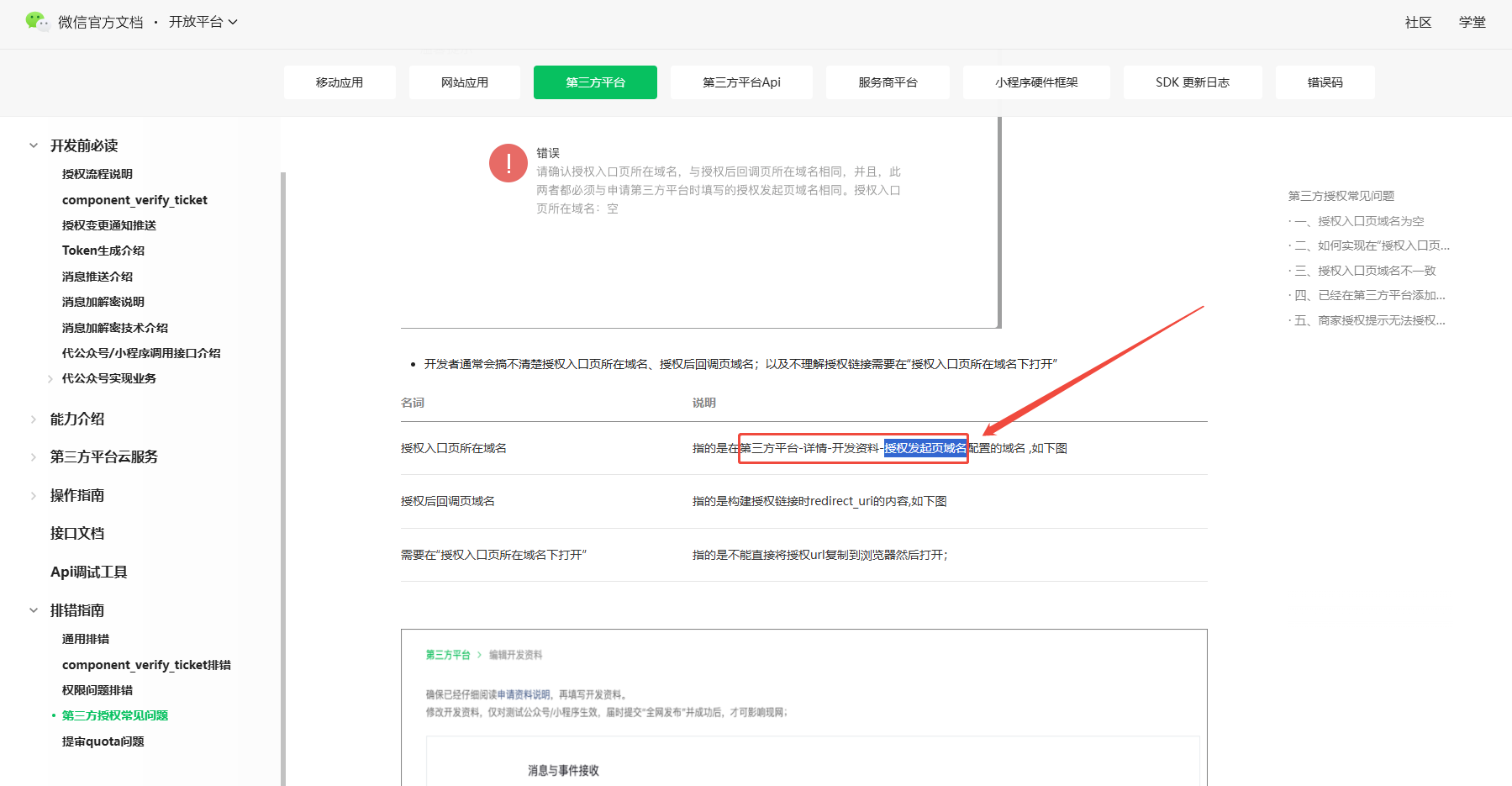This screenshot has width=1512, height=786.
Task: Expand the 能力介绍 section chevron
Action: coord(34,419)
